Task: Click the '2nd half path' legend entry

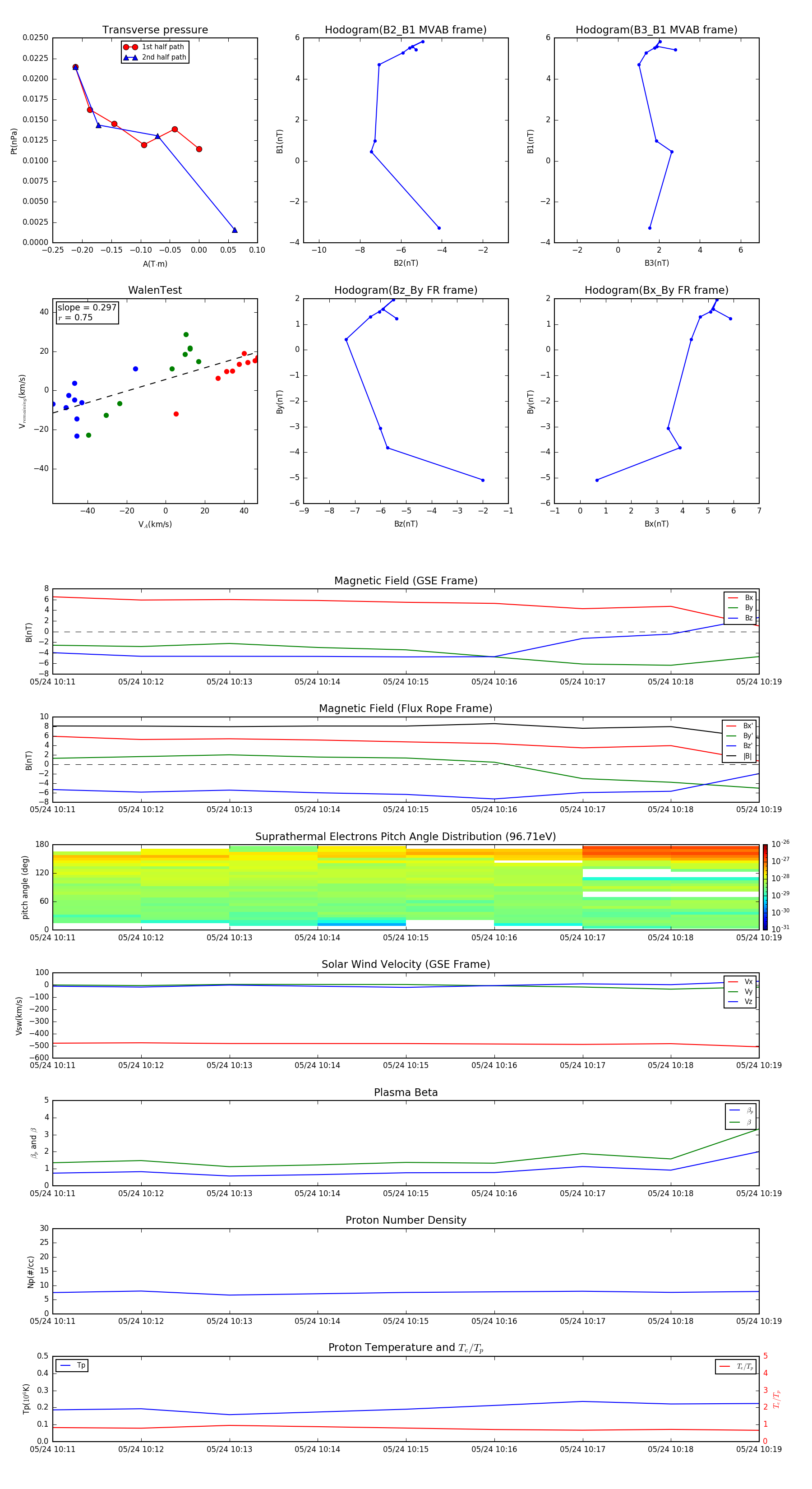Action: [x=154, y=57]
